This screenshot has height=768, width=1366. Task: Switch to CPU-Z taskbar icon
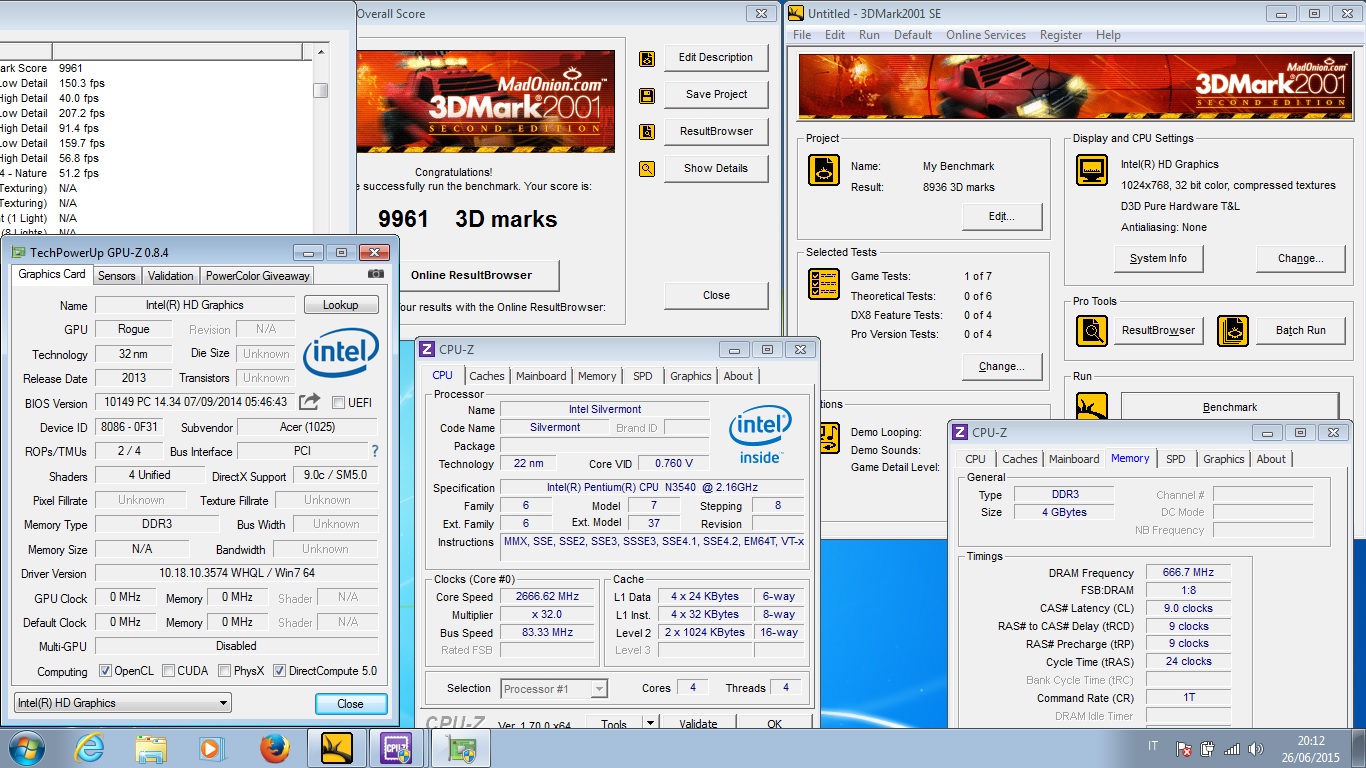point(397,747)
